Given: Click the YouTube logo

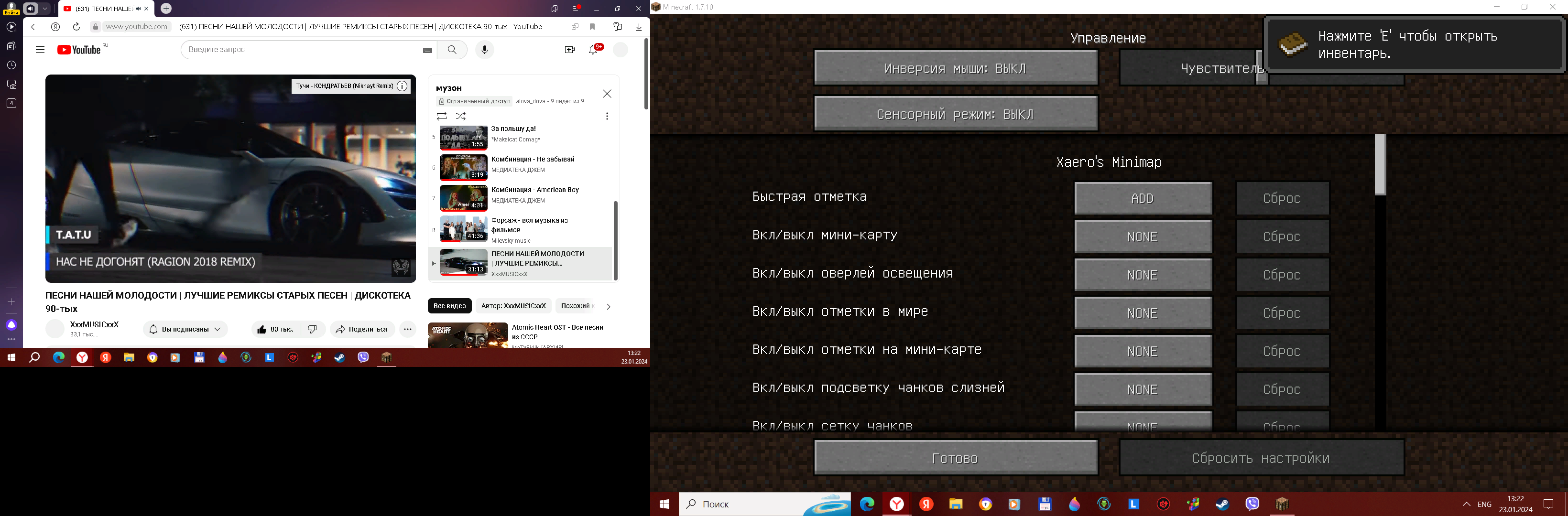Looking at the screenshot, I should coord(79,50).
